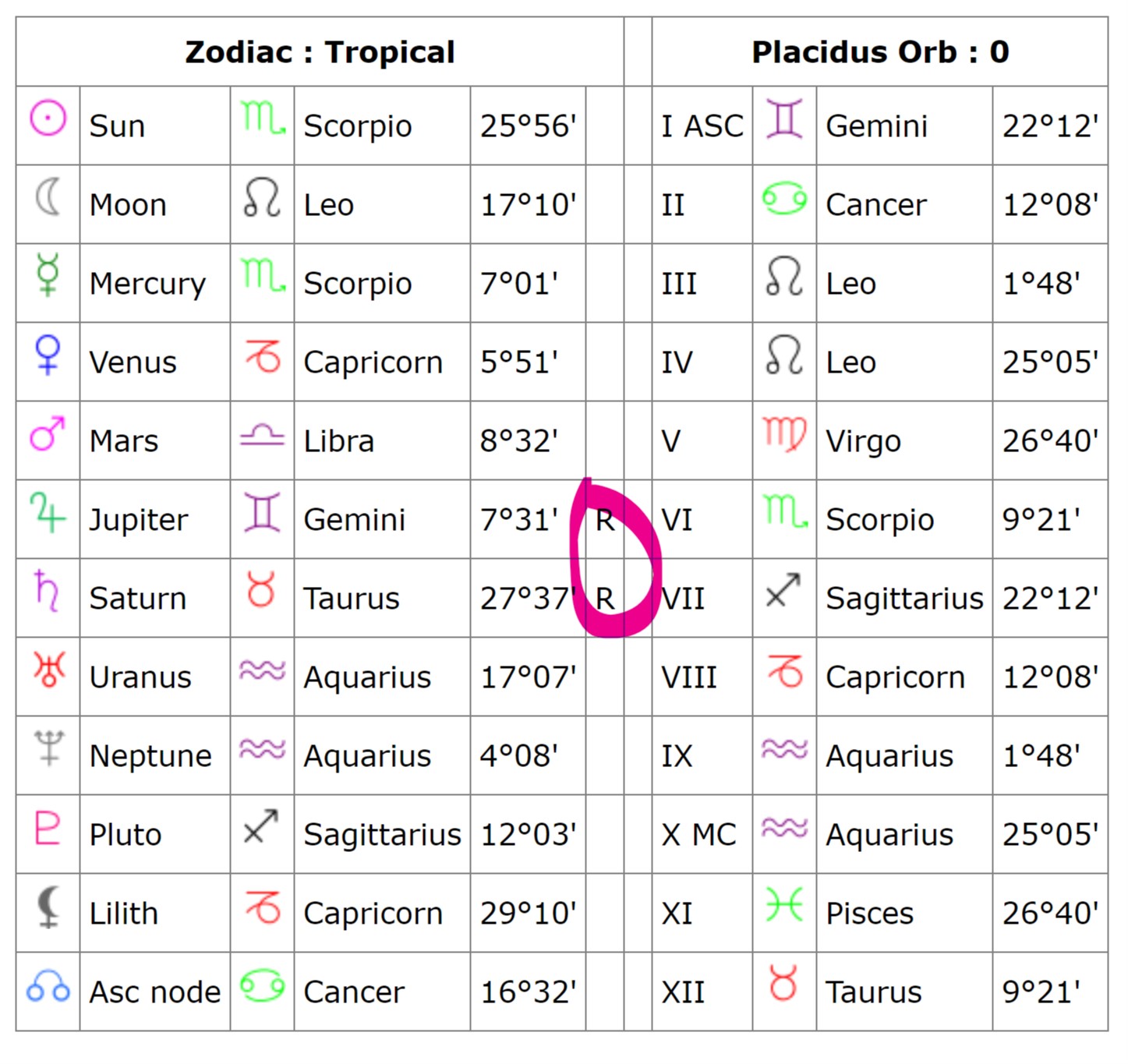The image size is (1128, 1064).
Task: Select the pink Mars symbol
Action: (x=47, y=434)
